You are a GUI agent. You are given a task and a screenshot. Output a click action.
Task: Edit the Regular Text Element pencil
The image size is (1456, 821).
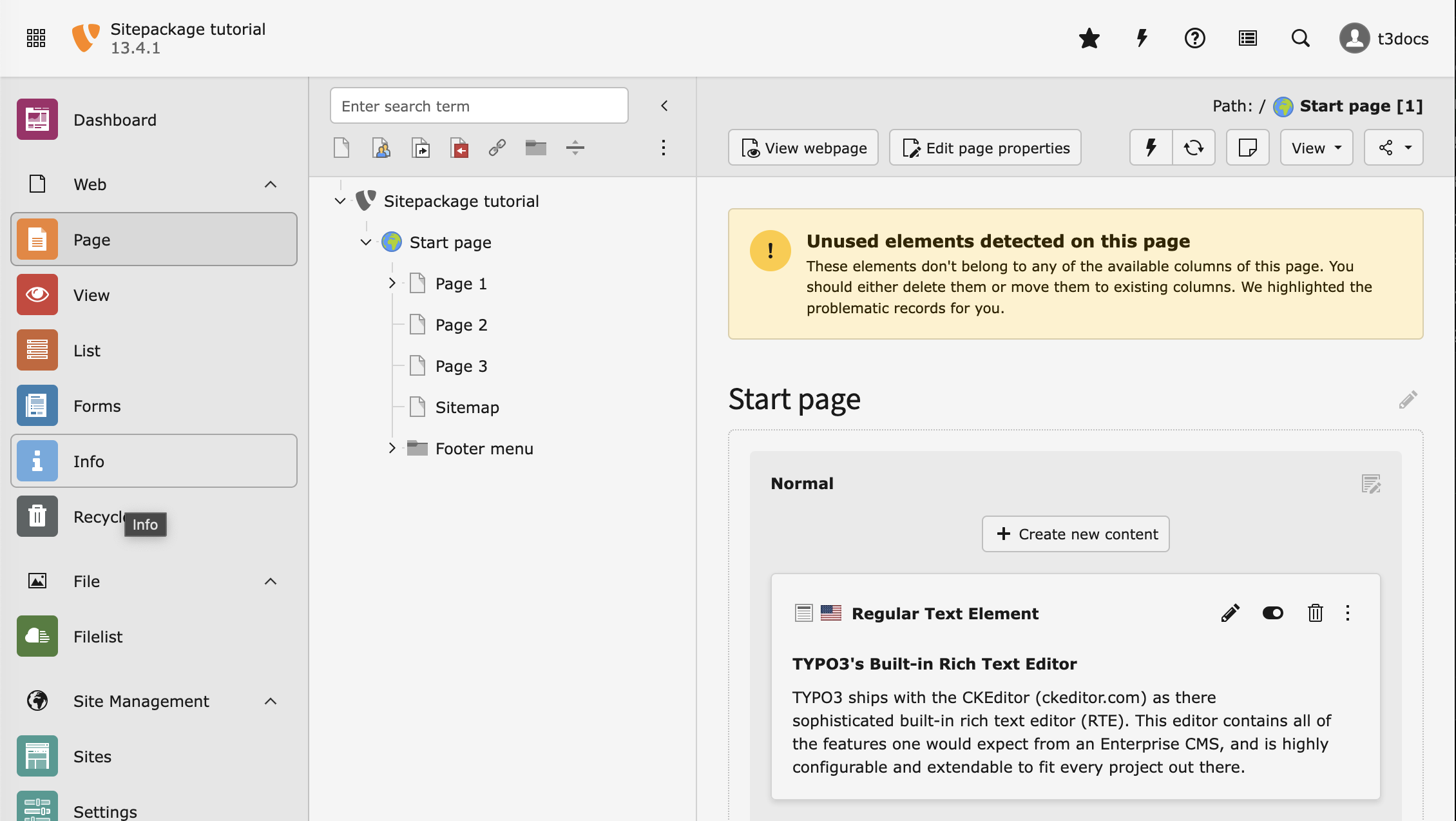point(1231,613)
